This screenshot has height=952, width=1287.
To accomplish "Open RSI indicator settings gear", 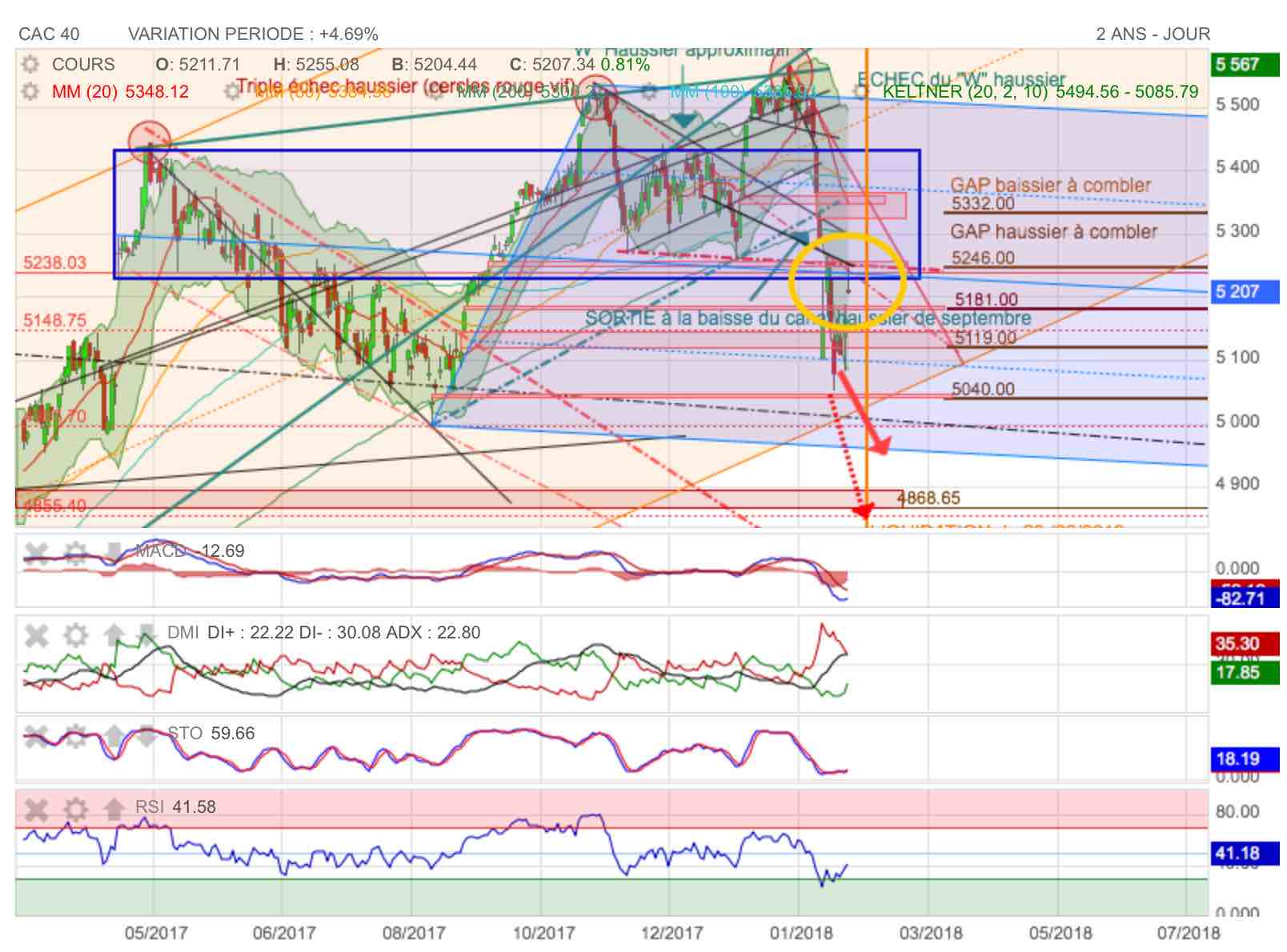I will coord(75,809).
